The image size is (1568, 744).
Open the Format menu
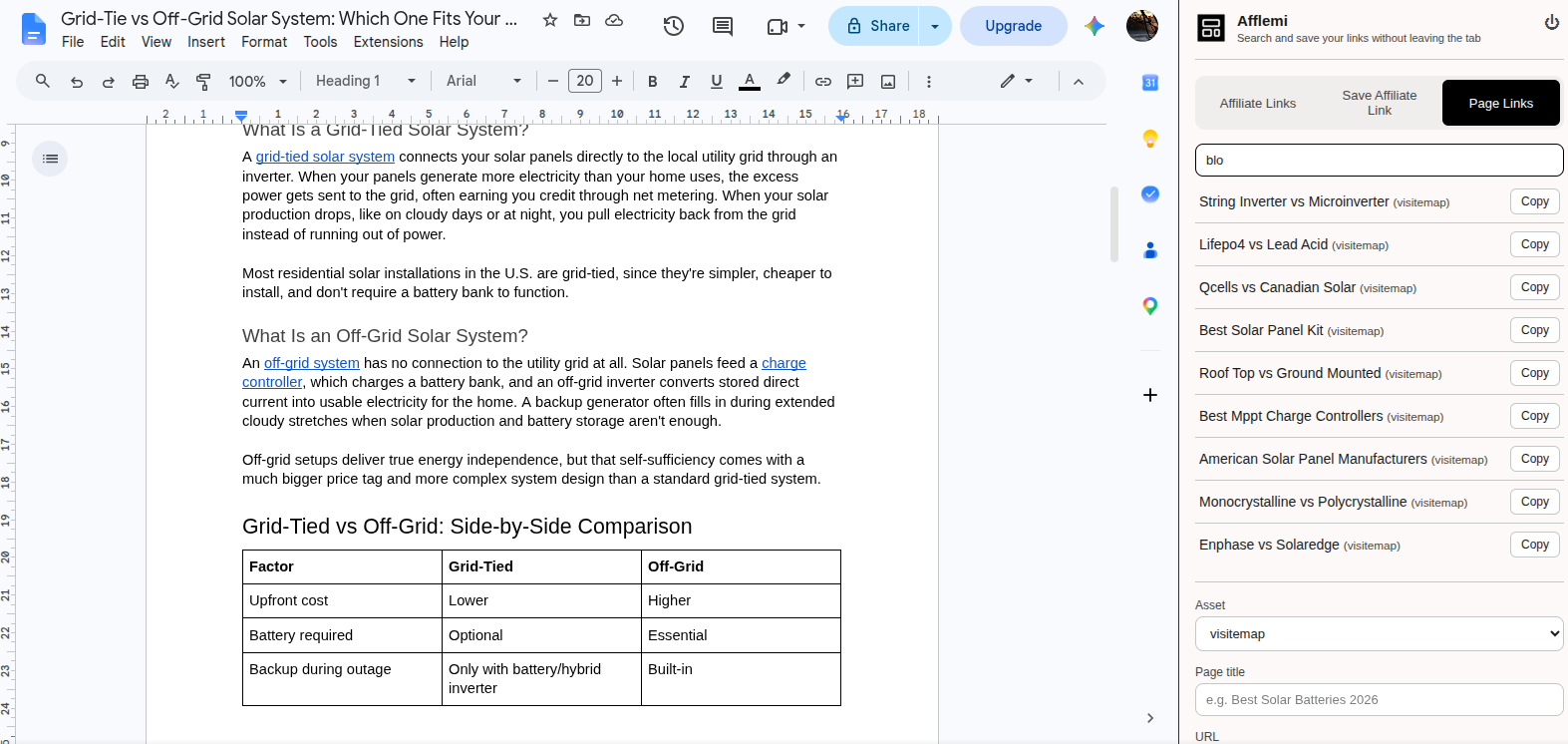click(264, 42)
